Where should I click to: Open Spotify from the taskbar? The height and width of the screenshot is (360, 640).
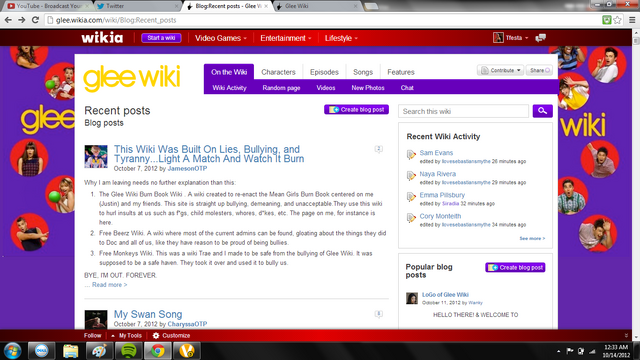pyautogui.click(x=129, y=351)
